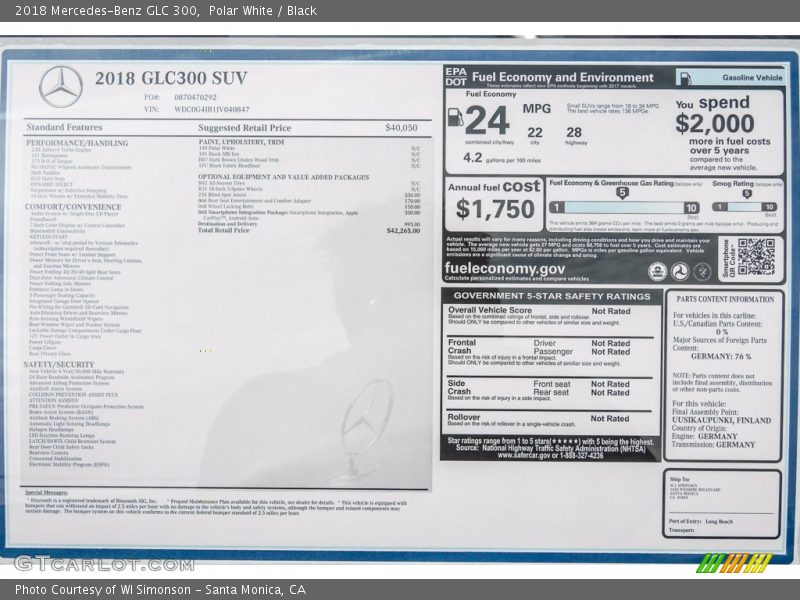Click the Fuel Economy & Greenhouse Gas Rating bar

tap(622, 207)
